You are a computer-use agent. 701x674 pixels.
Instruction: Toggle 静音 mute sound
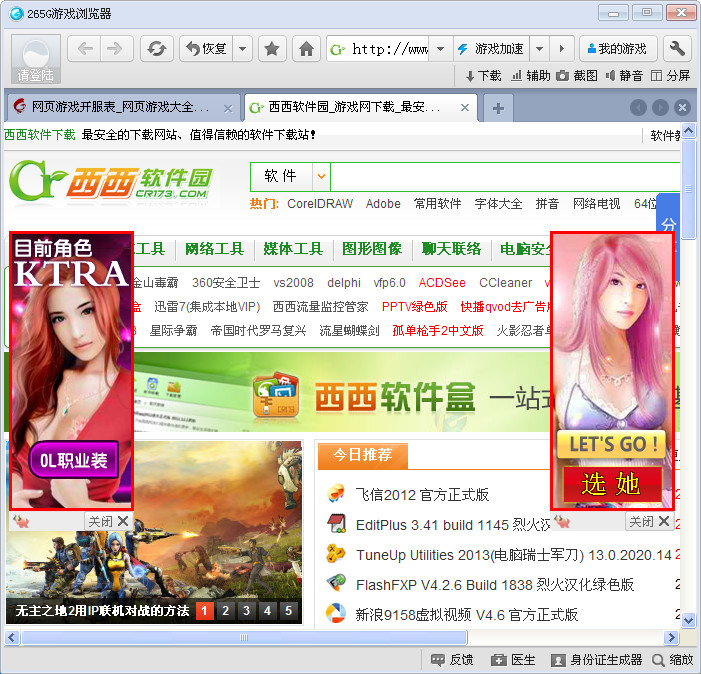click(624, 76)
